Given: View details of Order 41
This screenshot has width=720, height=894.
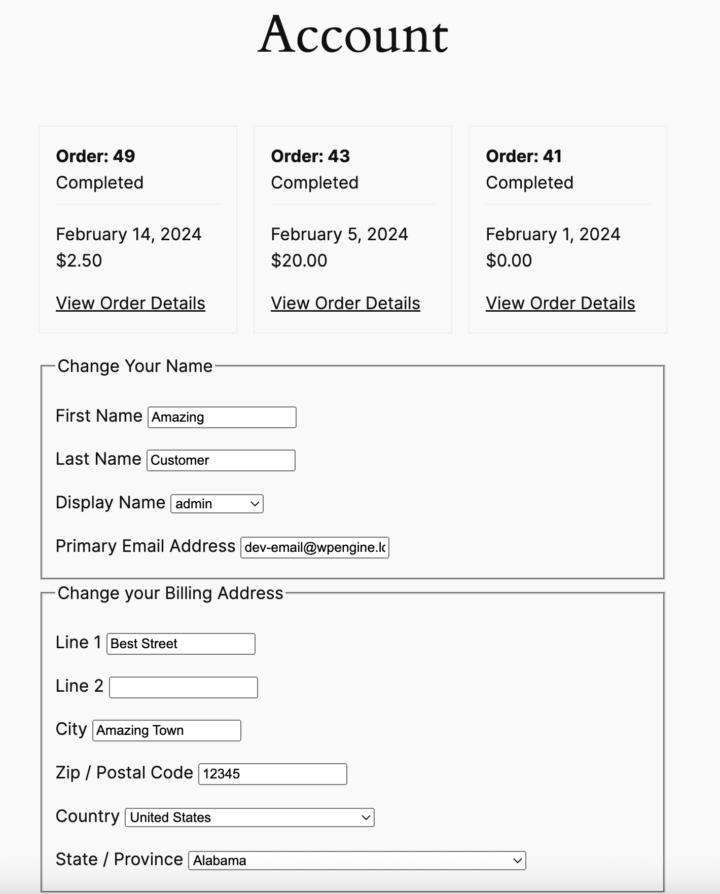Looking at the screenshot, I should pyautogui.click(x=560, y=303).
